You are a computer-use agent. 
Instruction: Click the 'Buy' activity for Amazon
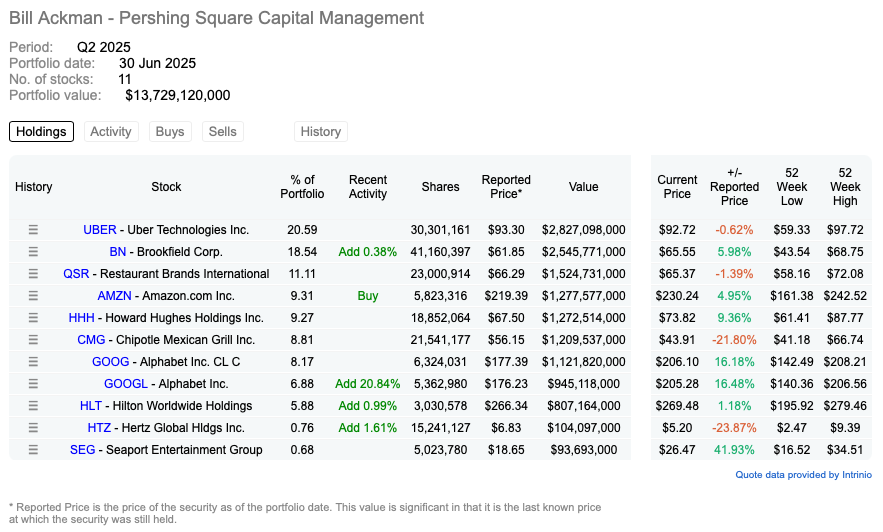[x=368, y=296]
